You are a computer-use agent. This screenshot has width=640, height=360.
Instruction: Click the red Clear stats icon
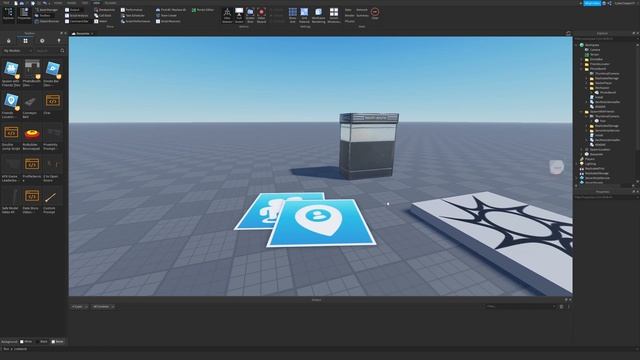[375, 13]
